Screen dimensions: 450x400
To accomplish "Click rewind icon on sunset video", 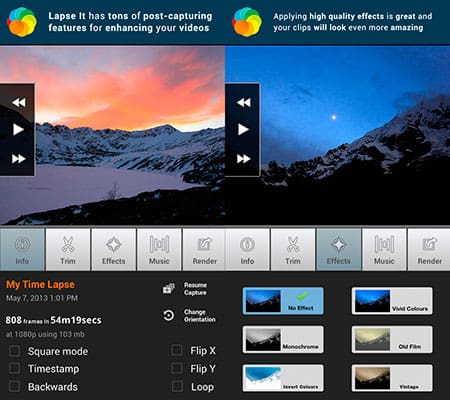I will click(18, 102).
